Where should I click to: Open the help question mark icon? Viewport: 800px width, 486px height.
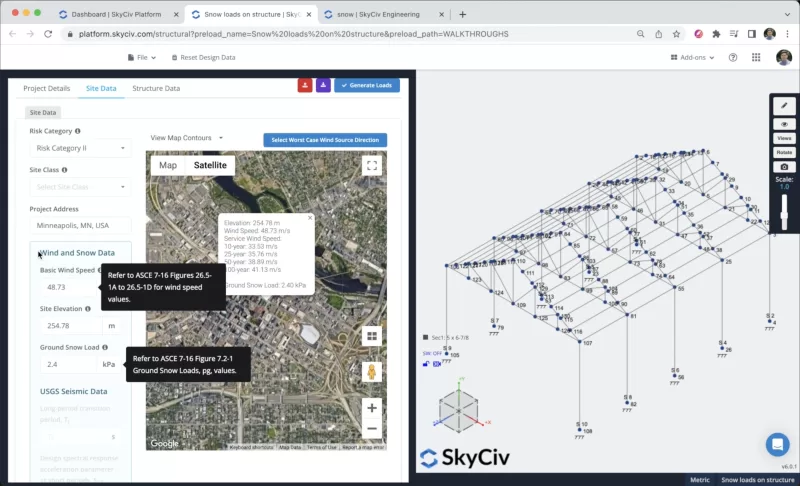733,58
